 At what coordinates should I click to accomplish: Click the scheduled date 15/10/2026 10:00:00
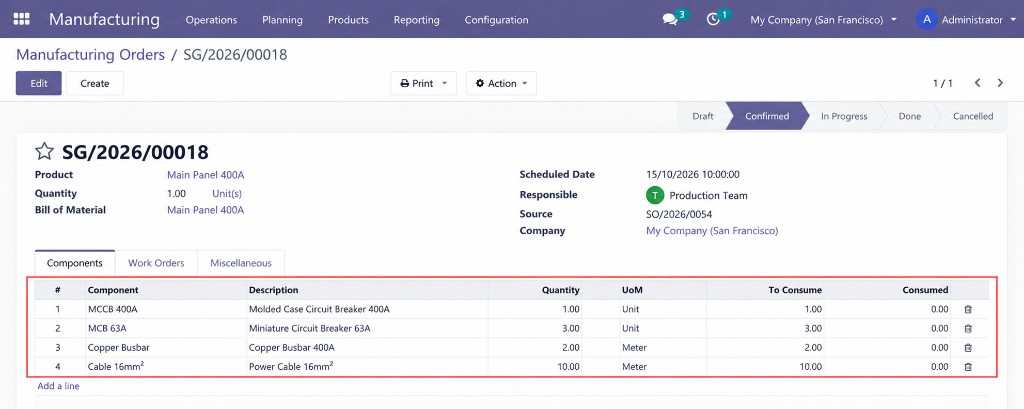click(692, 174)
